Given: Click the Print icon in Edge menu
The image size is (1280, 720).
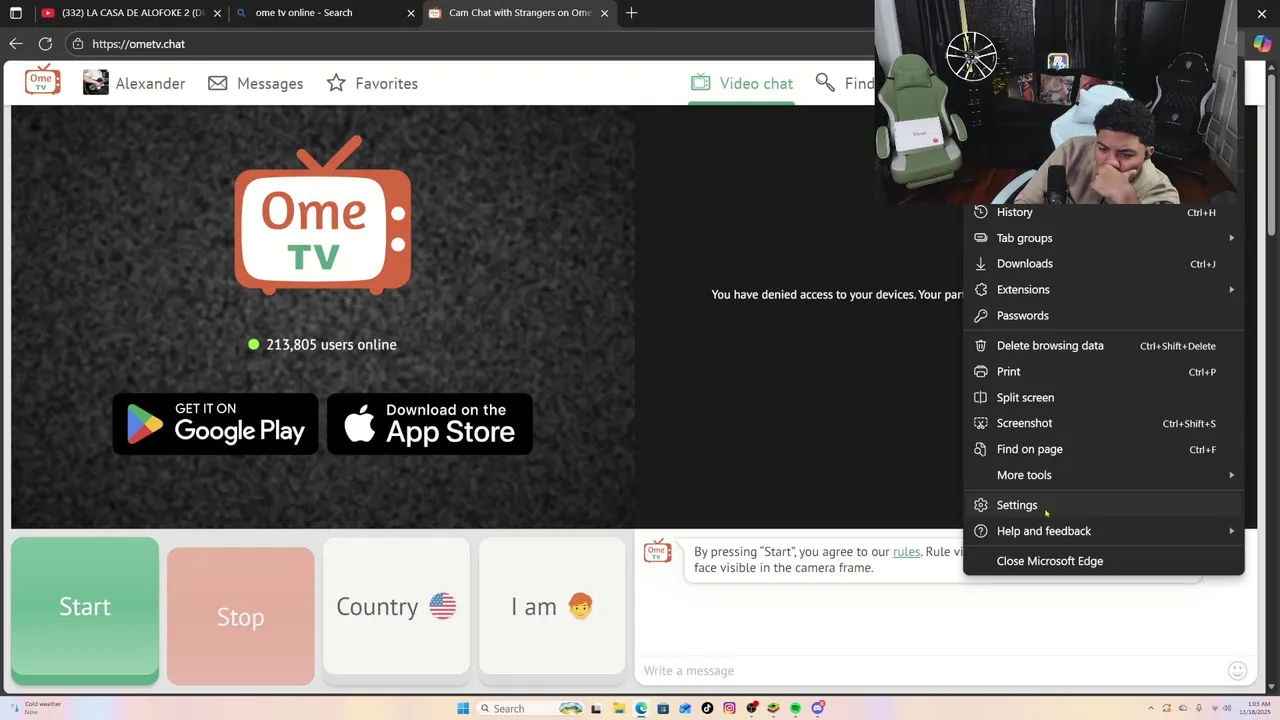Looking at the screenshot, I should [x=980, y=372].
